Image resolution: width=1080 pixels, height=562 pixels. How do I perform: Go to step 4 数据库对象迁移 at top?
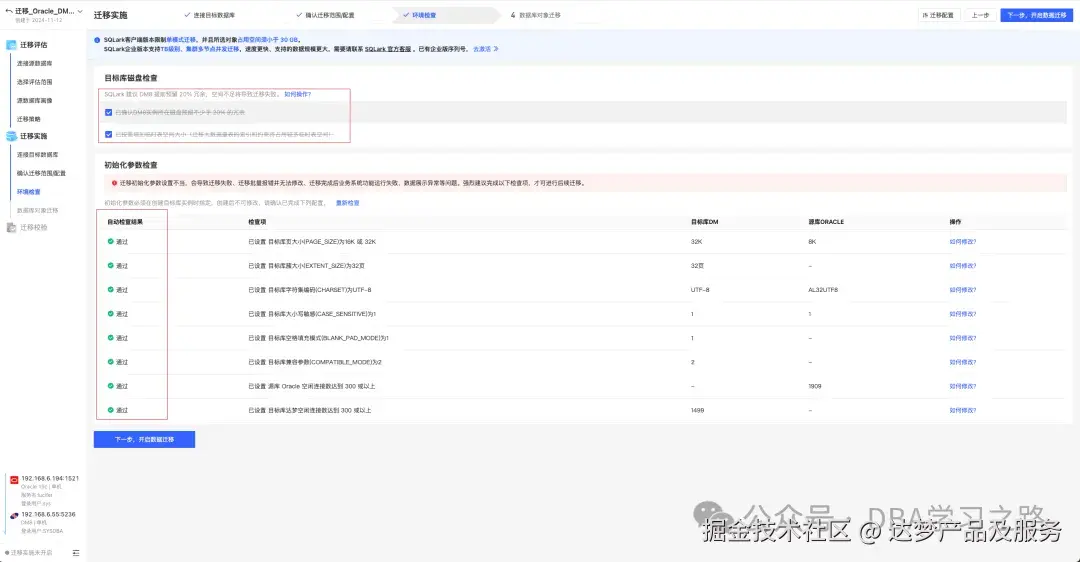point(536,15)
